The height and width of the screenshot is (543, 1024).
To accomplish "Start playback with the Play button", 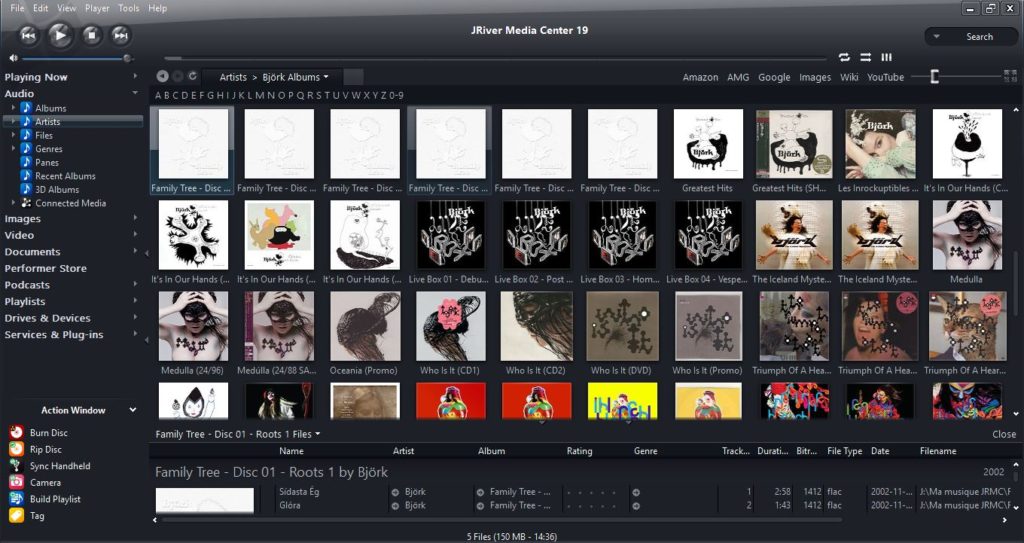I will point(60,35).
